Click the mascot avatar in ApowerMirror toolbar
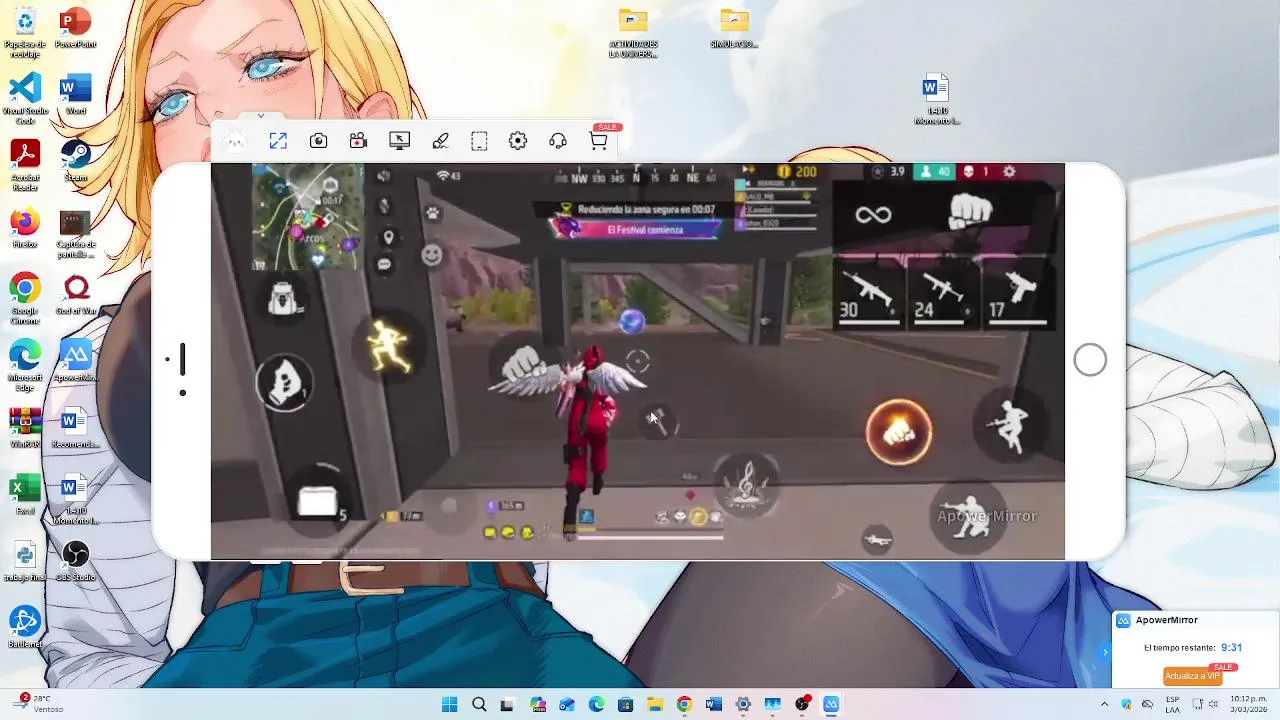1280x720 pixels. [234, 142]
